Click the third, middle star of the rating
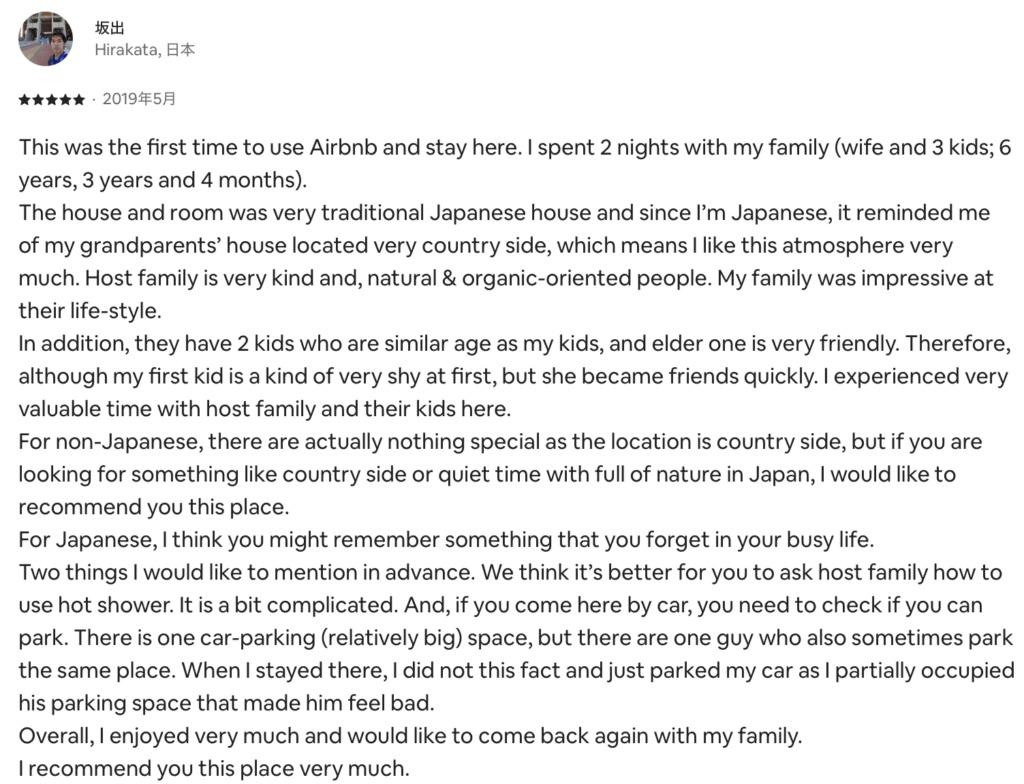Image resolution: width=1024 pixels, height=784 pixels. [52, 100]
